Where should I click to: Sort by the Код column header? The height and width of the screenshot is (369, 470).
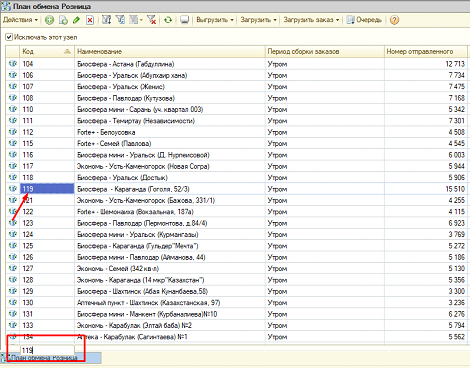click(47, 52)
